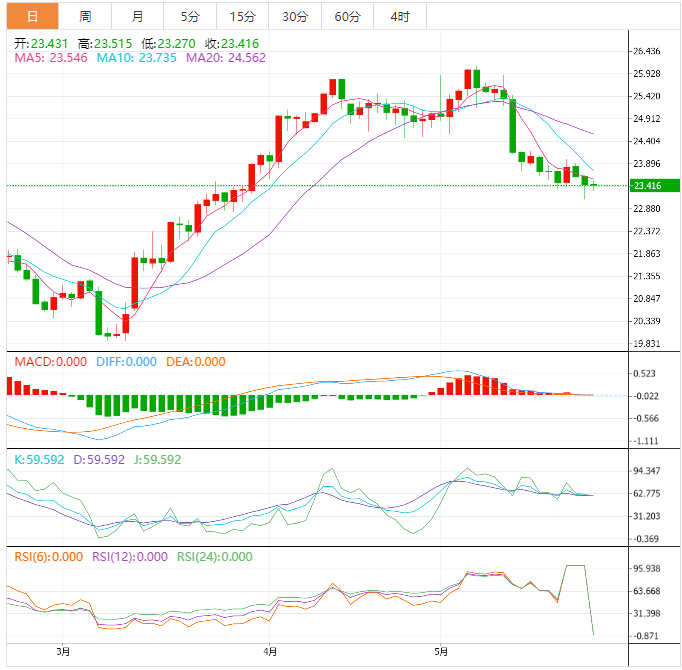This screenshot has width=682, height=670.
Task: Select the 日 (daily) chart tab
Action: [33, 17]
